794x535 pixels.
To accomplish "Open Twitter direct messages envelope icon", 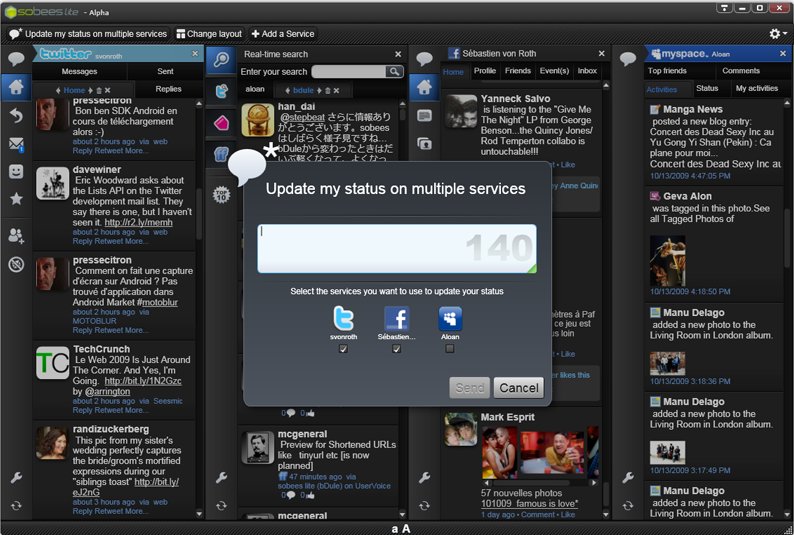I will (x=16, y=144).
